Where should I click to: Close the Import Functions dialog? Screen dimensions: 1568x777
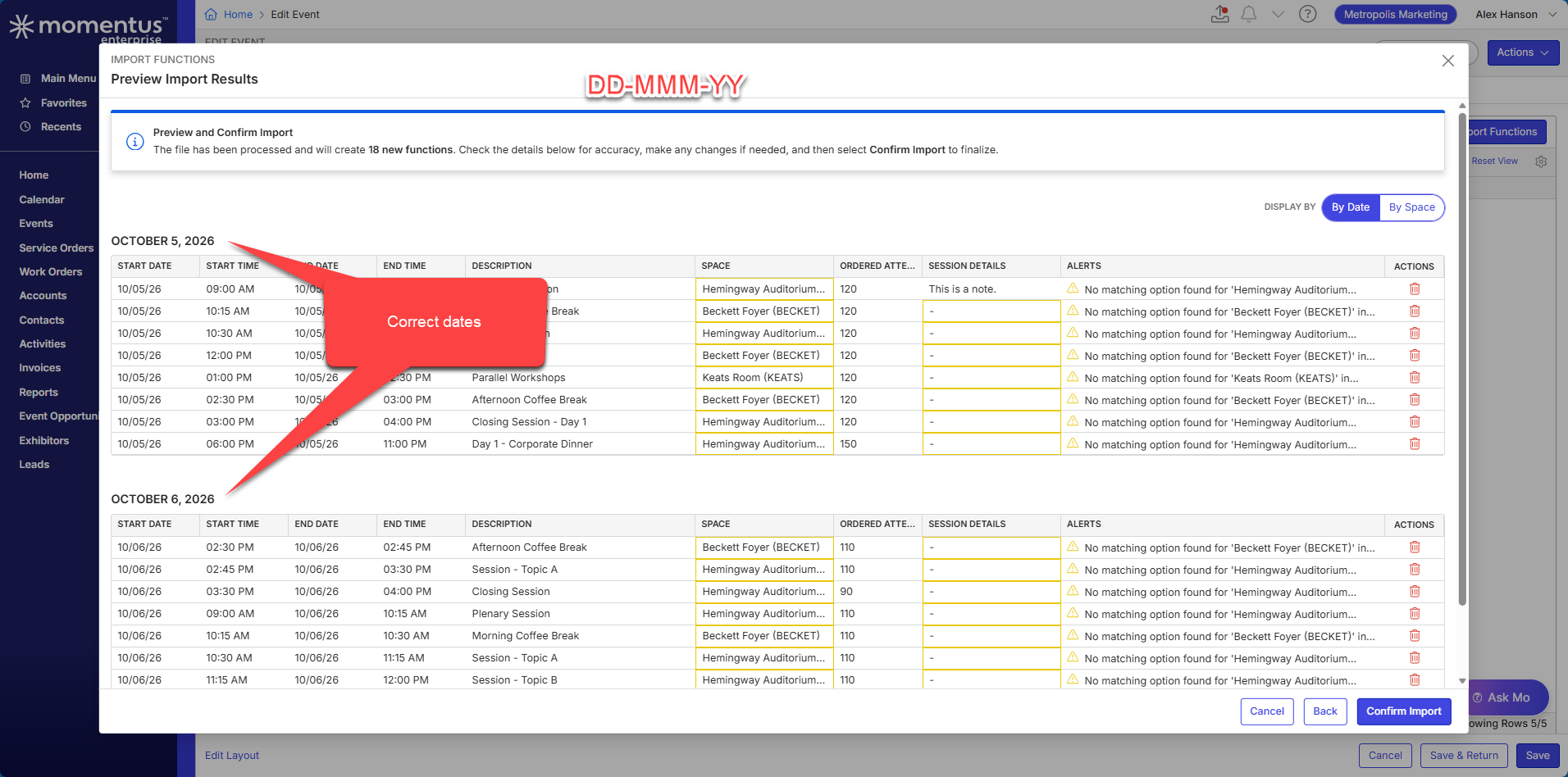pyautogui.click(x=1448, y=61)
